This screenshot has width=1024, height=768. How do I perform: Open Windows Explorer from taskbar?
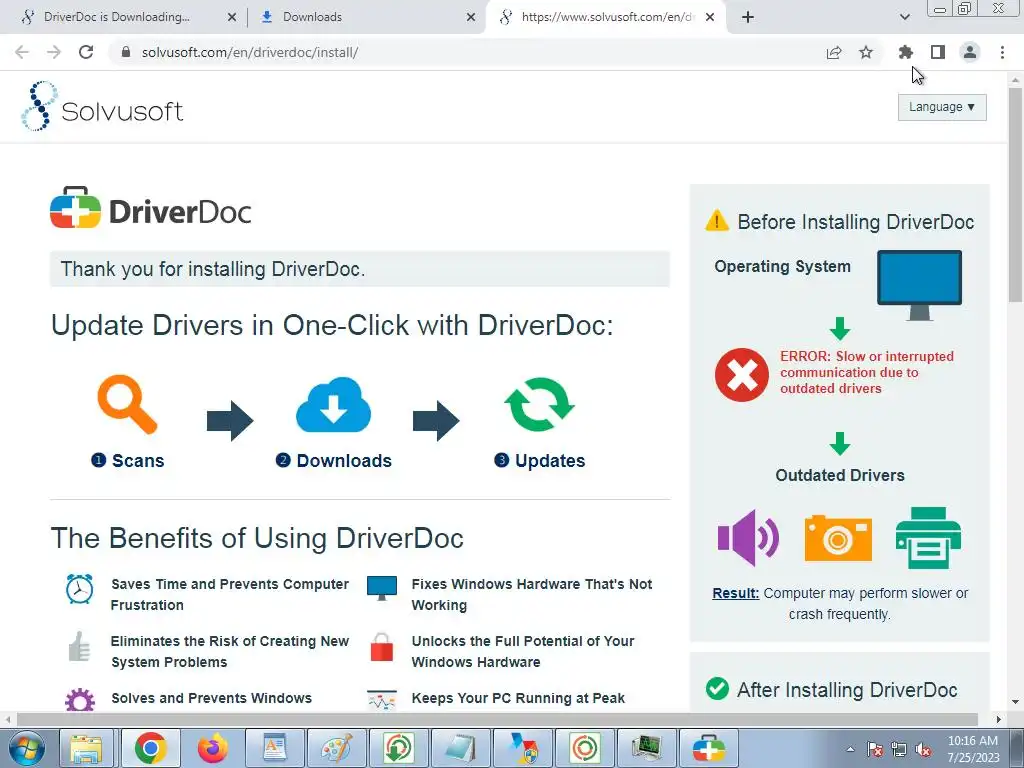[87, 748]
